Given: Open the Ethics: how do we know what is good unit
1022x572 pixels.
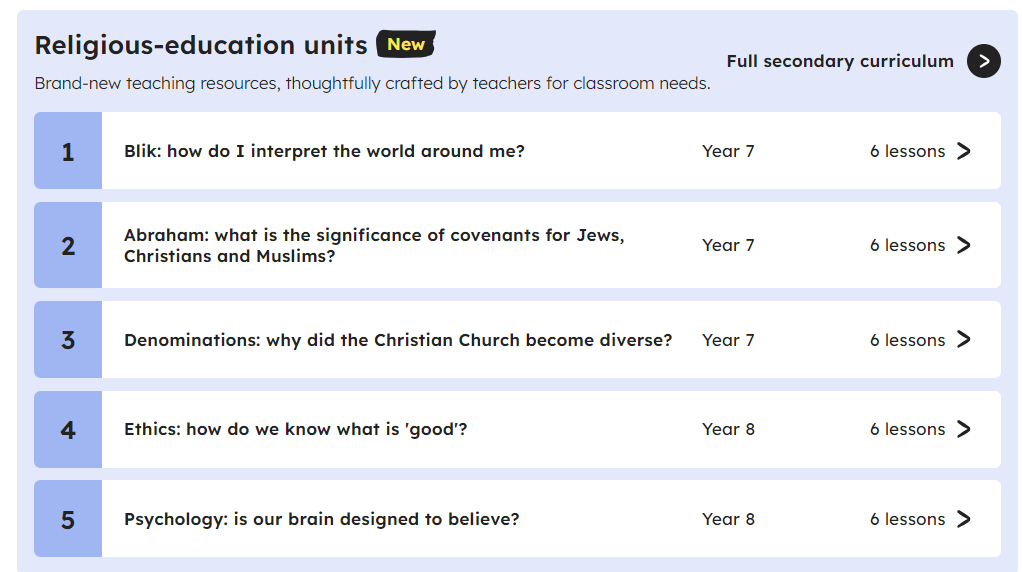Looking at the screenshot, I should pyautogui.click(x=295, y=429).
